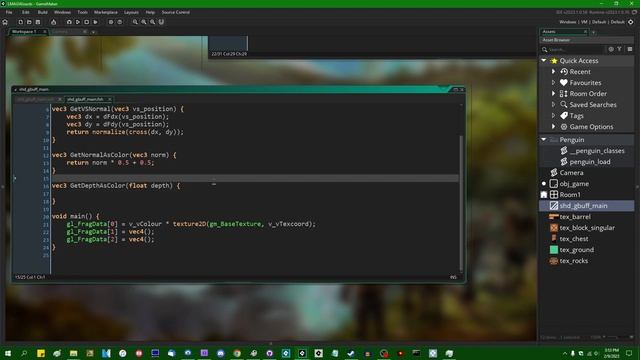Expand Saved Searches
This screenshot has height=360, width=640.
pos(553,104)
